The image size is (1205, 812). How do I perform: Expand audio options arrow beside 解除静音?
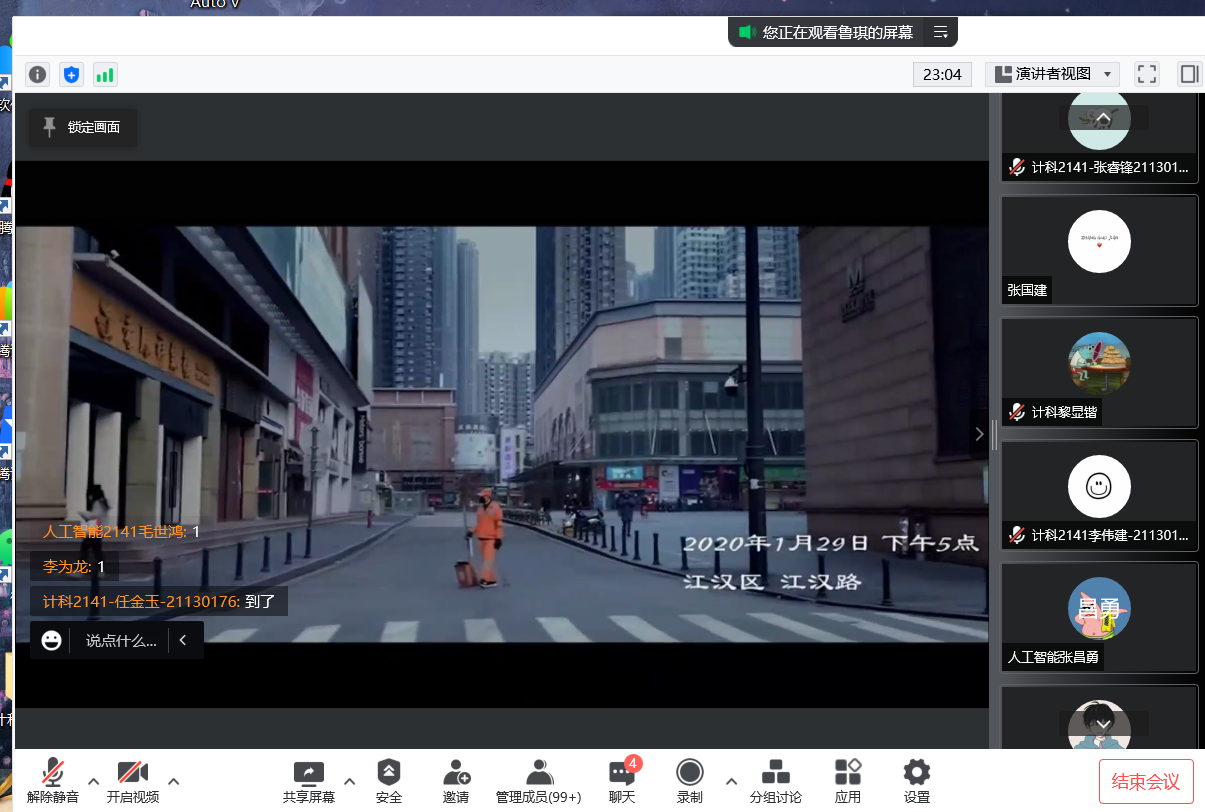pyautogui.click(x=93, y=781)
